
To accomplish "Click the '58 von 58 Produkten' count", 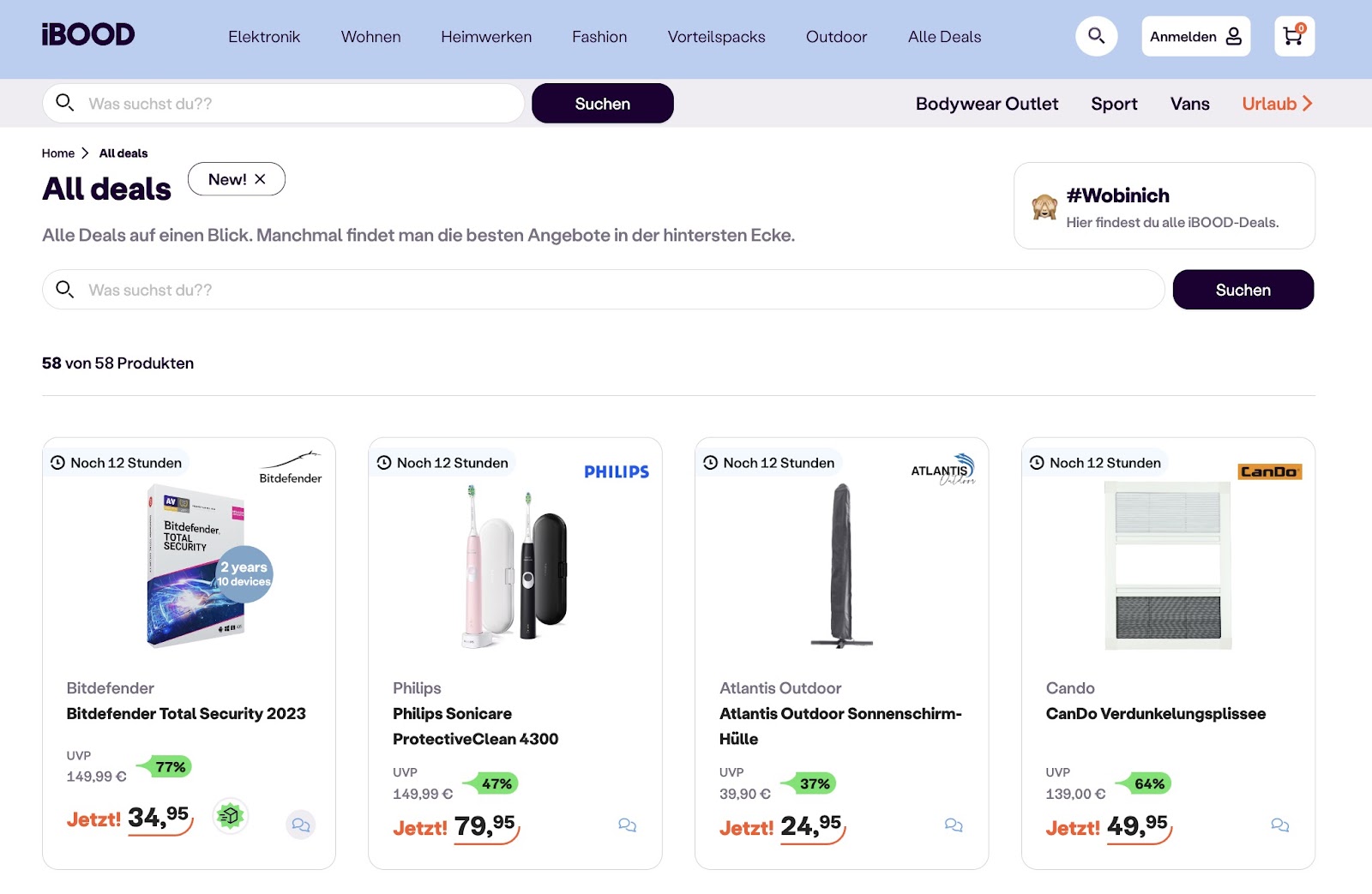I will point(117,363).
